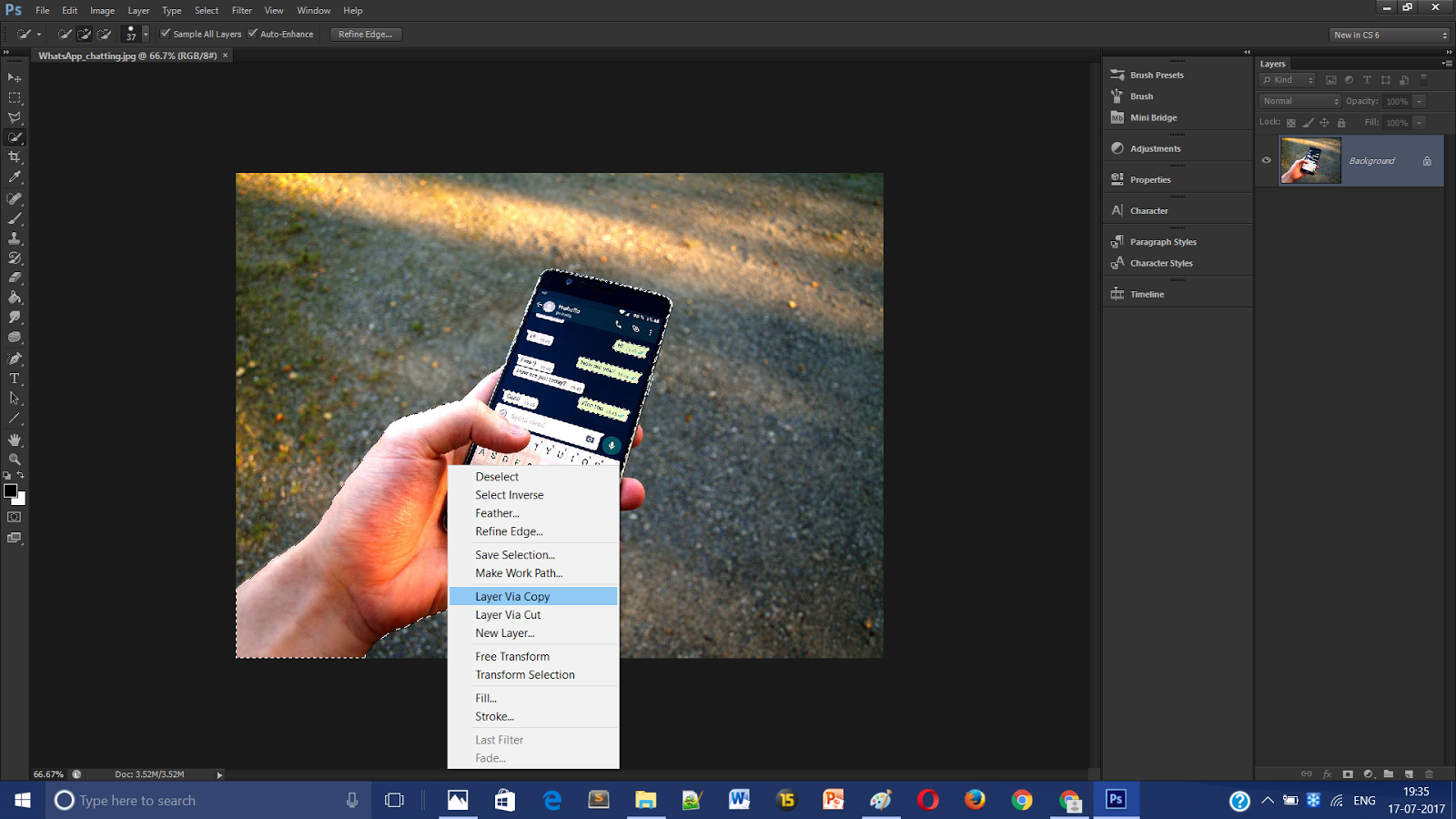Select the Pen tool
1456x819 pixels.
point(15,359)
